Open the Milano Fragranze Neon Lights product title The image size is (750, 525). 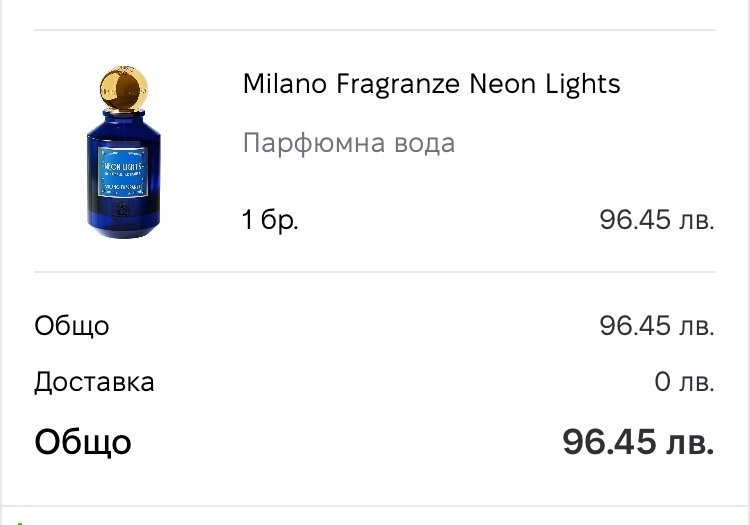[x=431, y=84]
